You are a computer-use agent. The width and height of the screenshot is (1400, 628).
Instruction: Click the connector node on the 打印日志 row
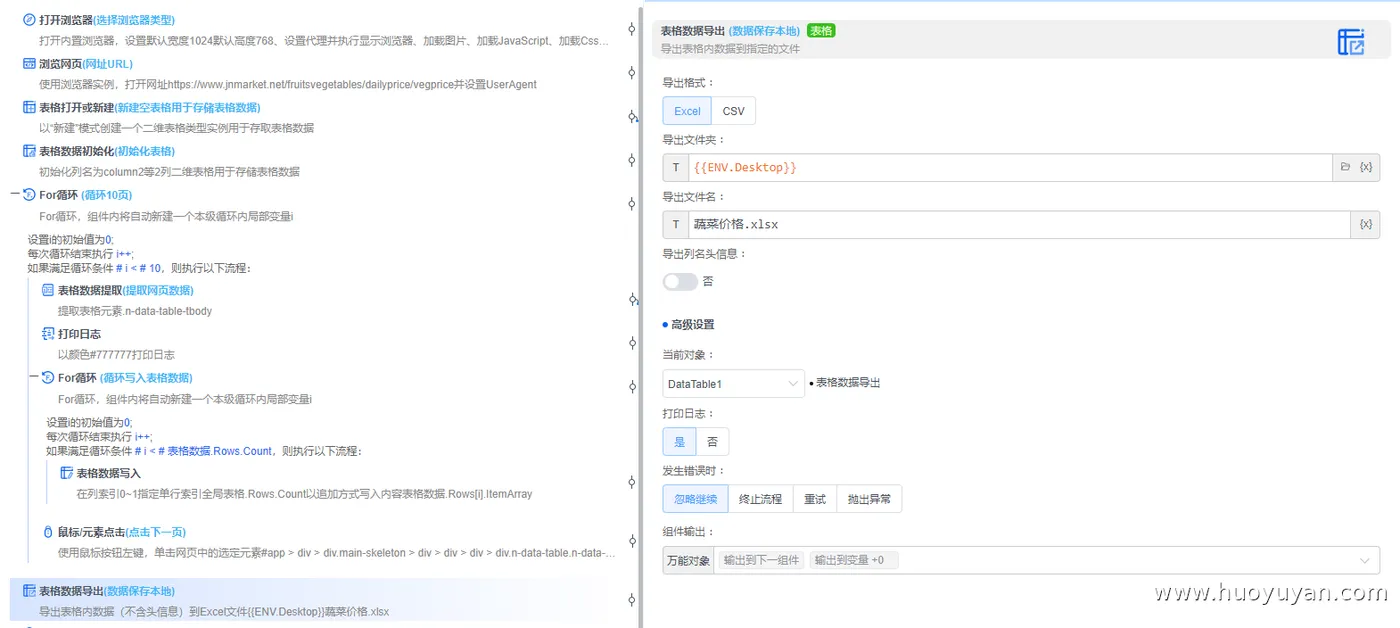(x=632, y=343)
